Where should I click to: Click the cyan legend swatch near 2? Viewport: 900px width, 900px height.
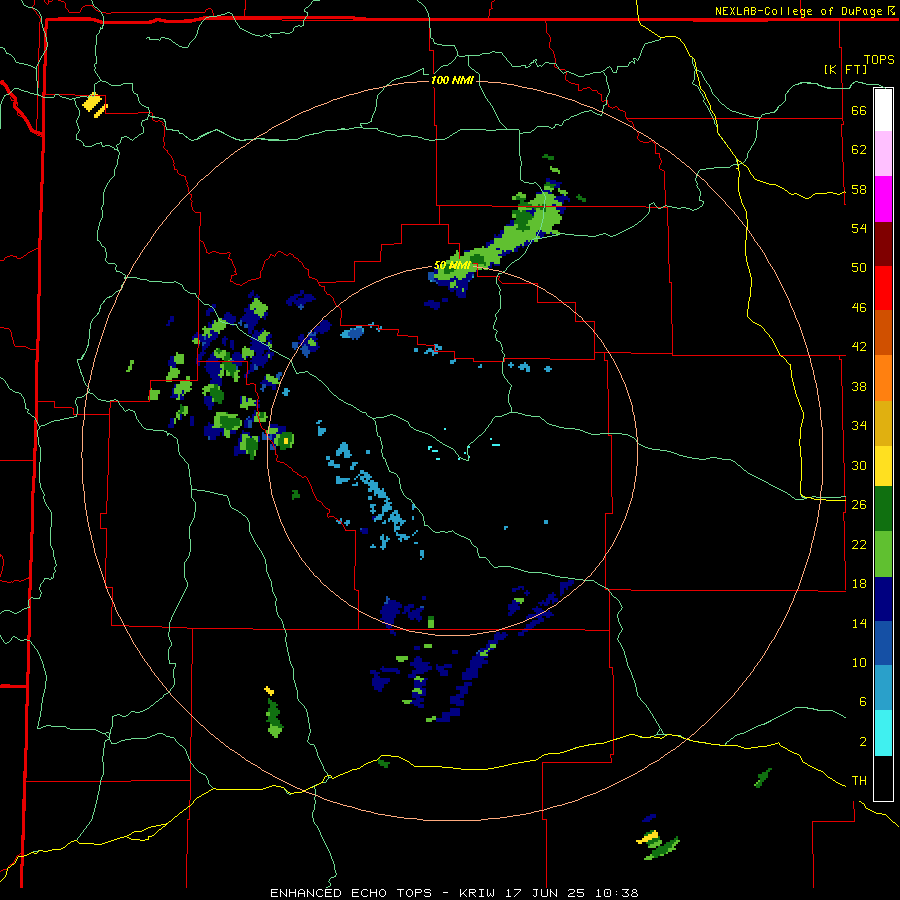(883, 733)
